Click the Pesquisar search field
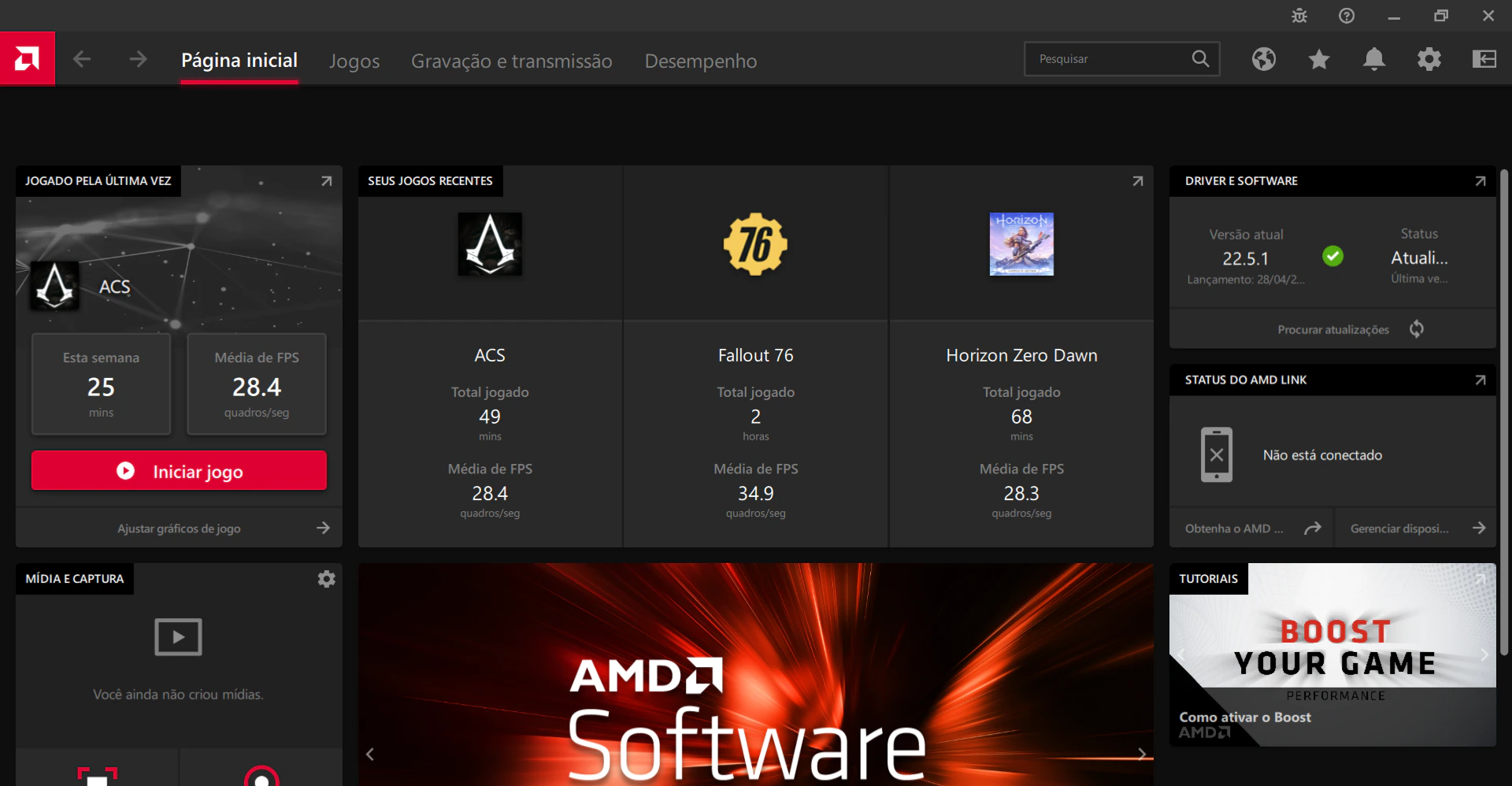1512x786 pixels. tap(1122, 59)
